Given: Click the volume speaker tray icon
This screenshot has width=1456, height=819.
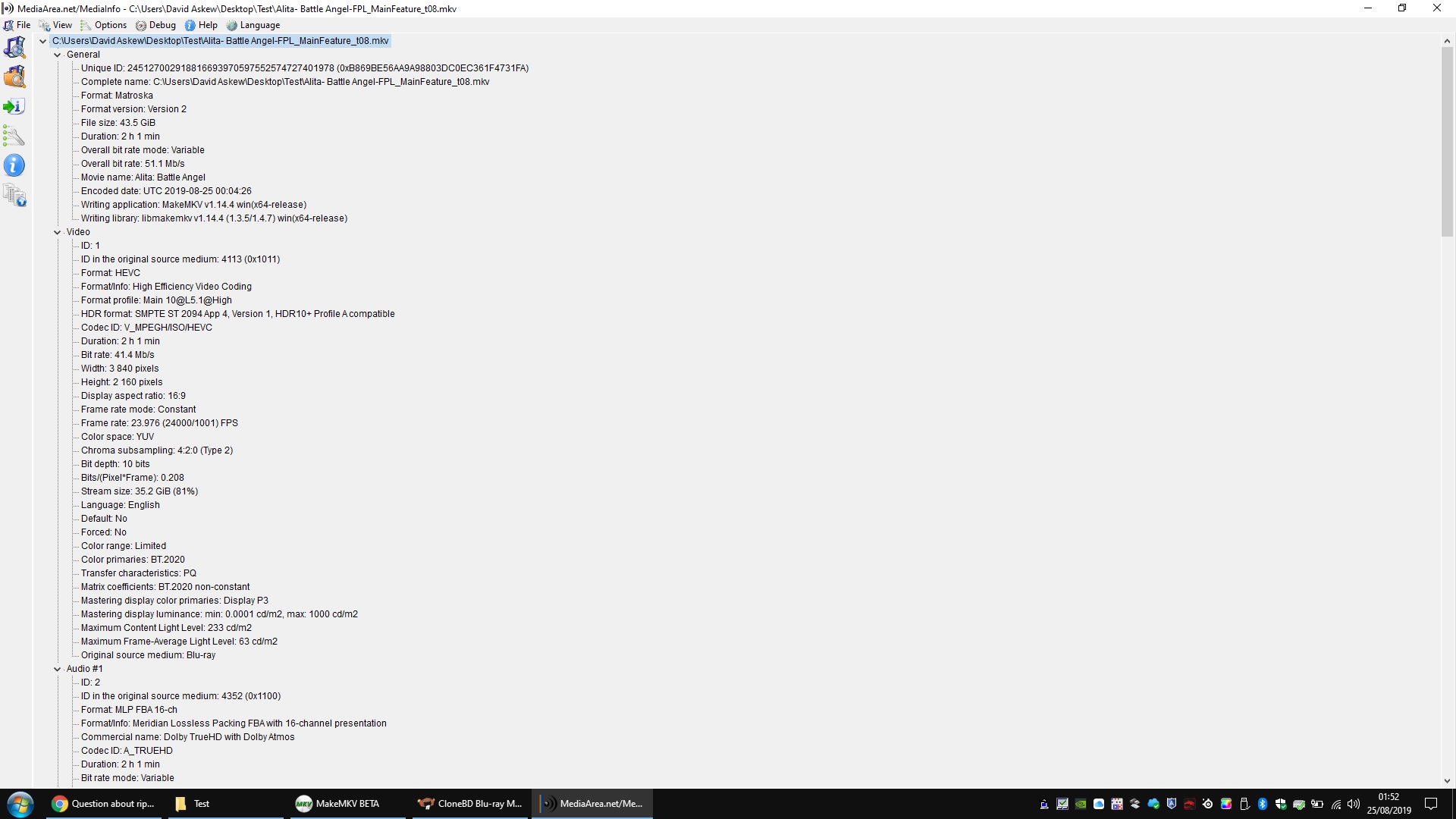Looking at the screenshot, I should click(x=1354, y=804).
